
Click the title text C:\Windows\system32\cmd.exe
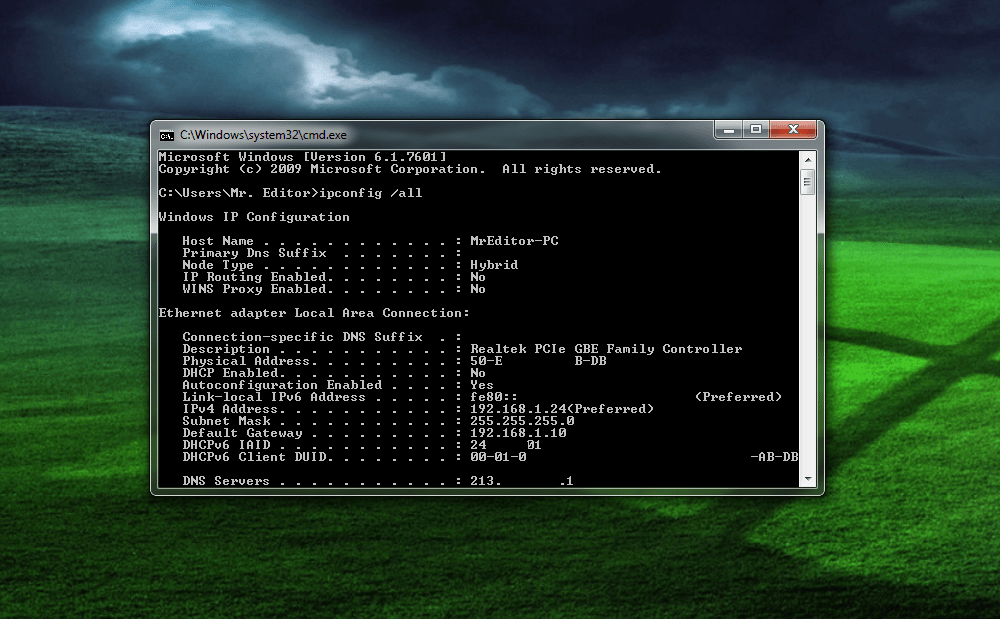click(x=263, y=135)
